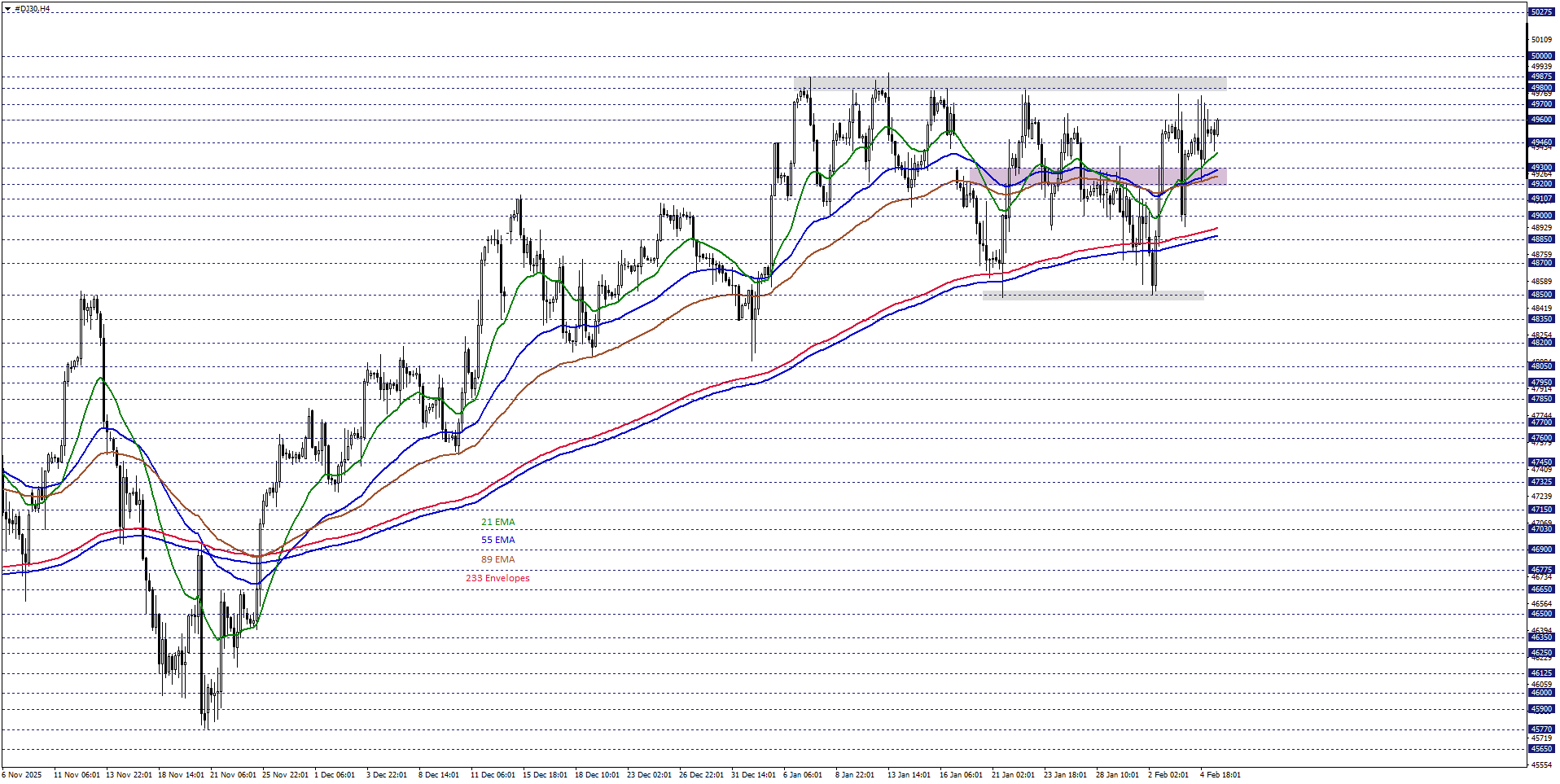
Task: Select the 233 Envelopes text label
Action: [497, 578]
